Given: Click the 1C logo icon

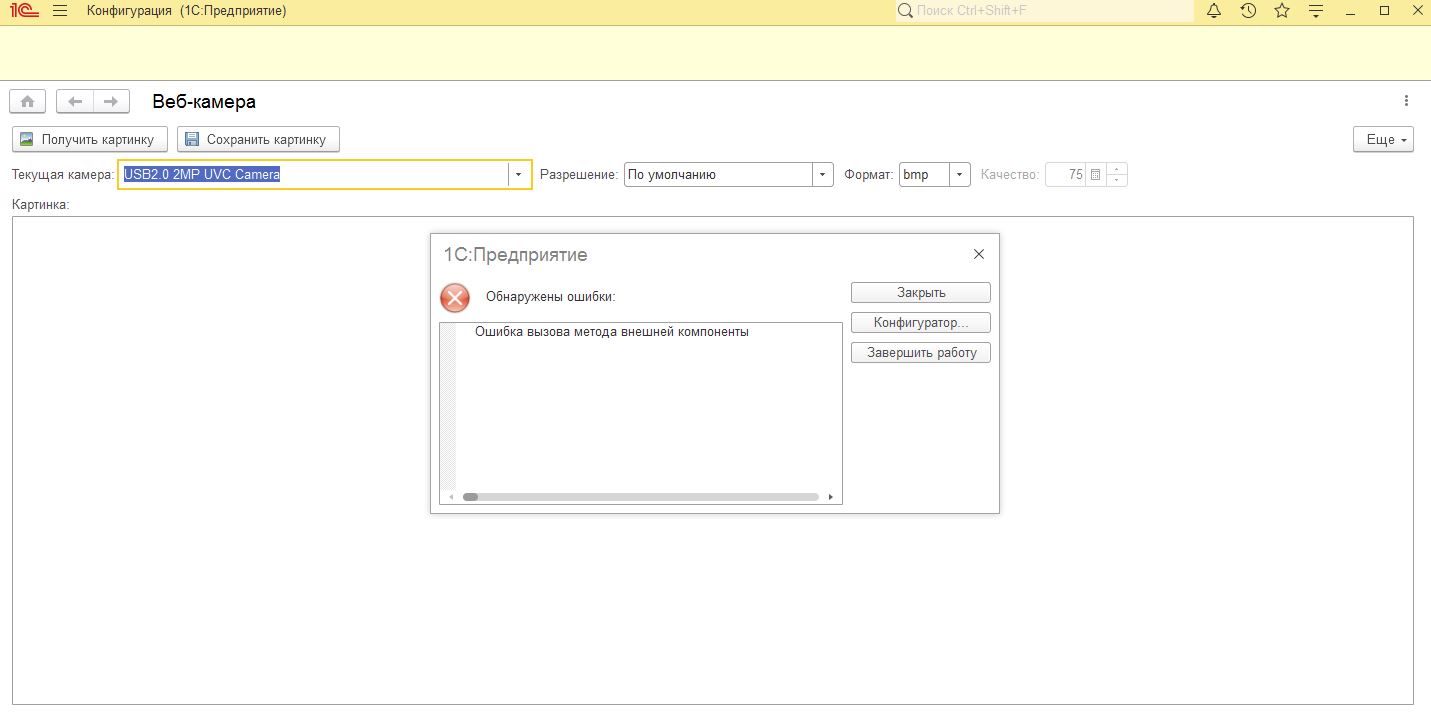Looking at the screenshot, I should point(24,11).
